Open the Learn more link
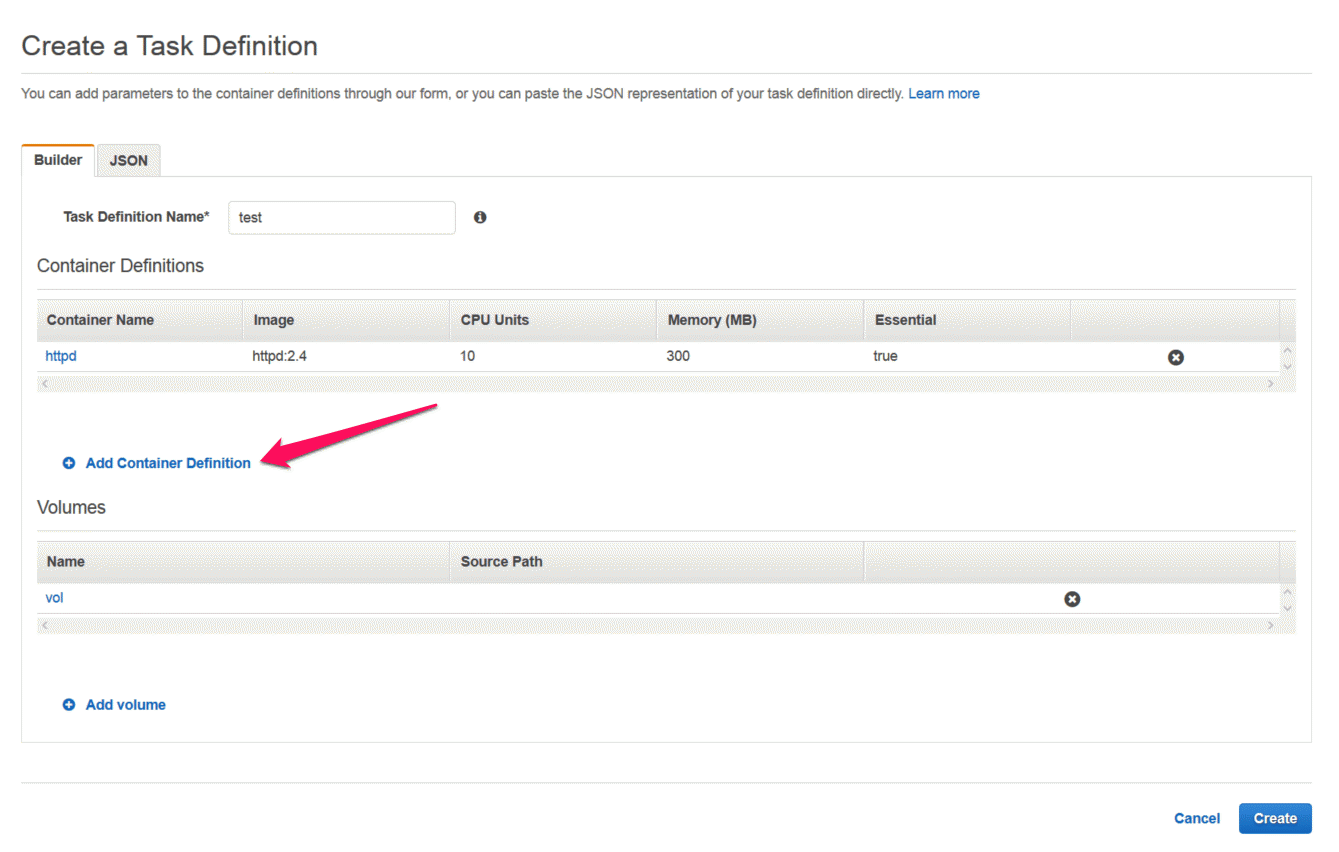The width and height of the screenshot is (1339, 852). 944,94
